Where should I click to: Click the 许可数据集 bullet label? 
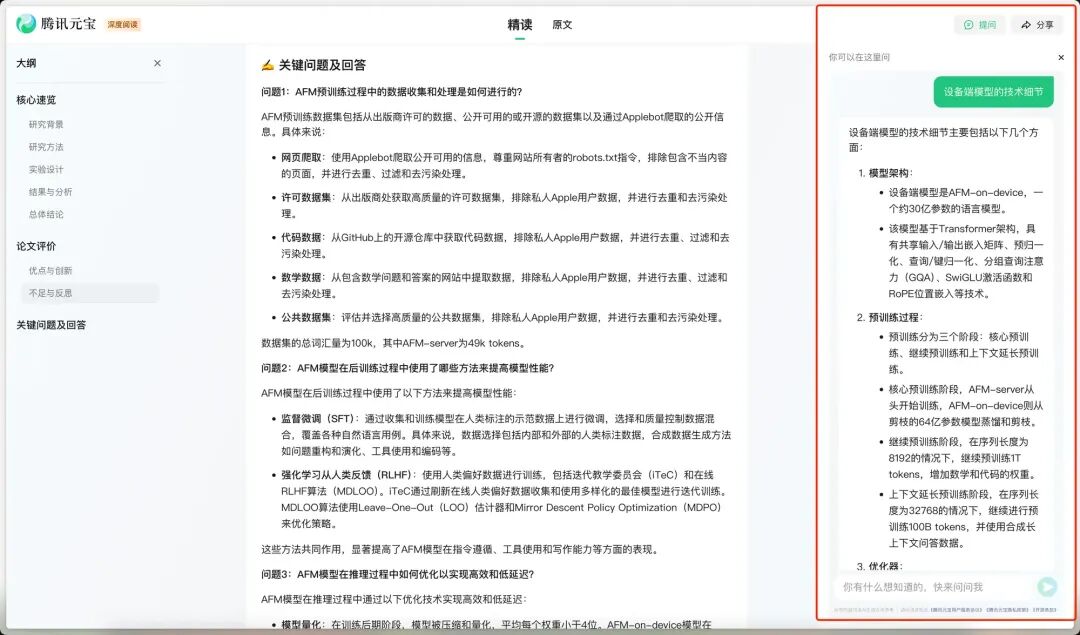[x=307, y=198]
